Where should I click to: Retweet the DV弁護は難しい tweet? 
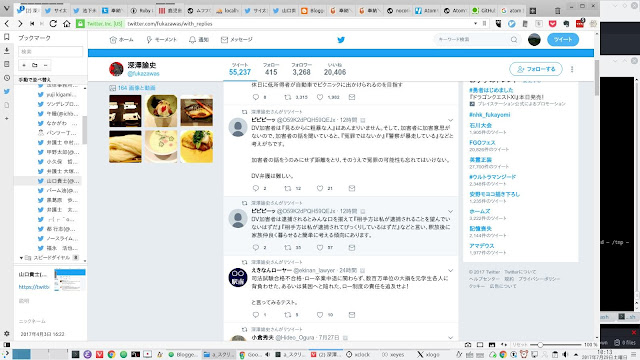[288, 188]
